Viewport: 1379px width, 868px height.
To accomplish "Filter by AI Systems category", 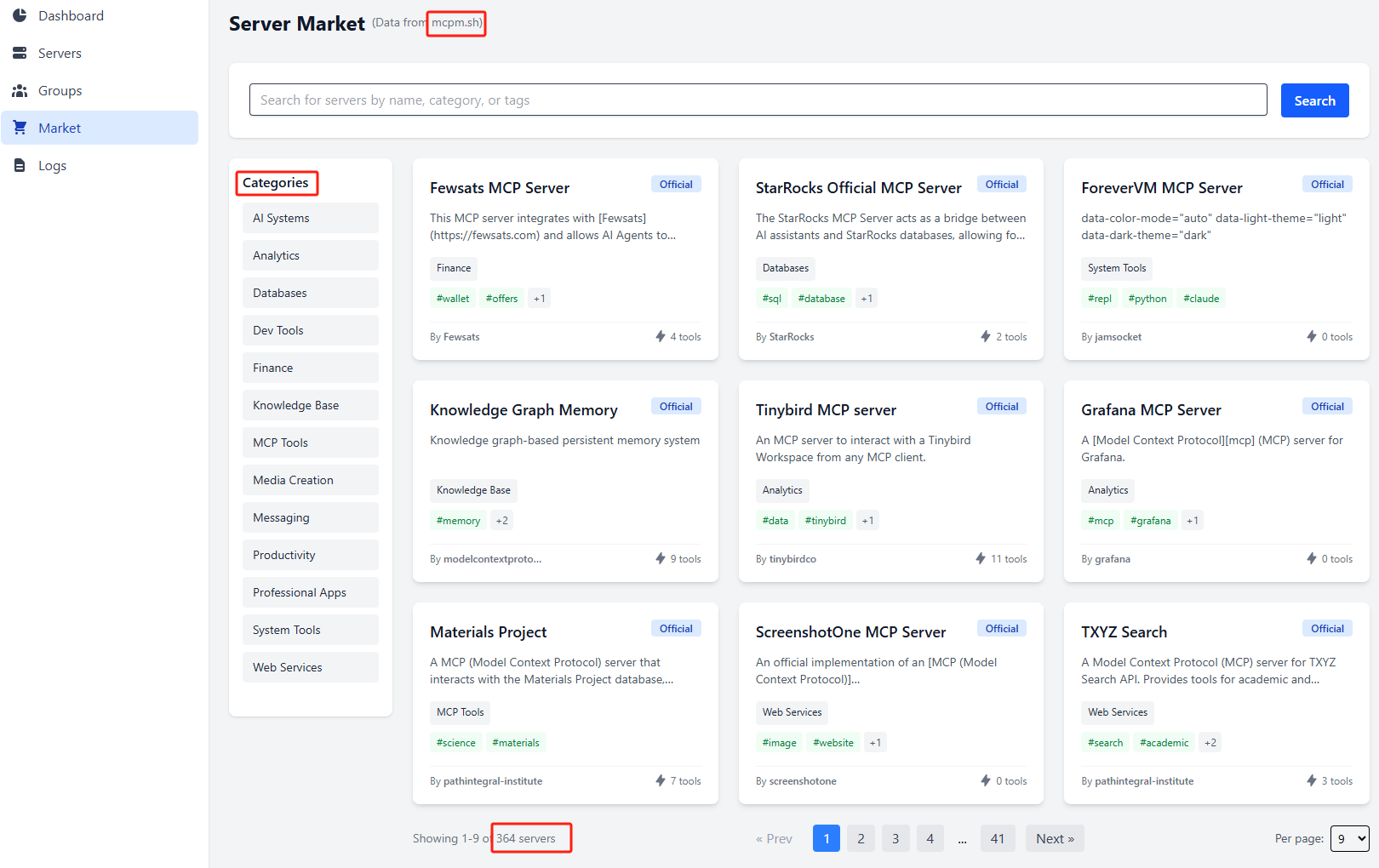I will 311,218.
